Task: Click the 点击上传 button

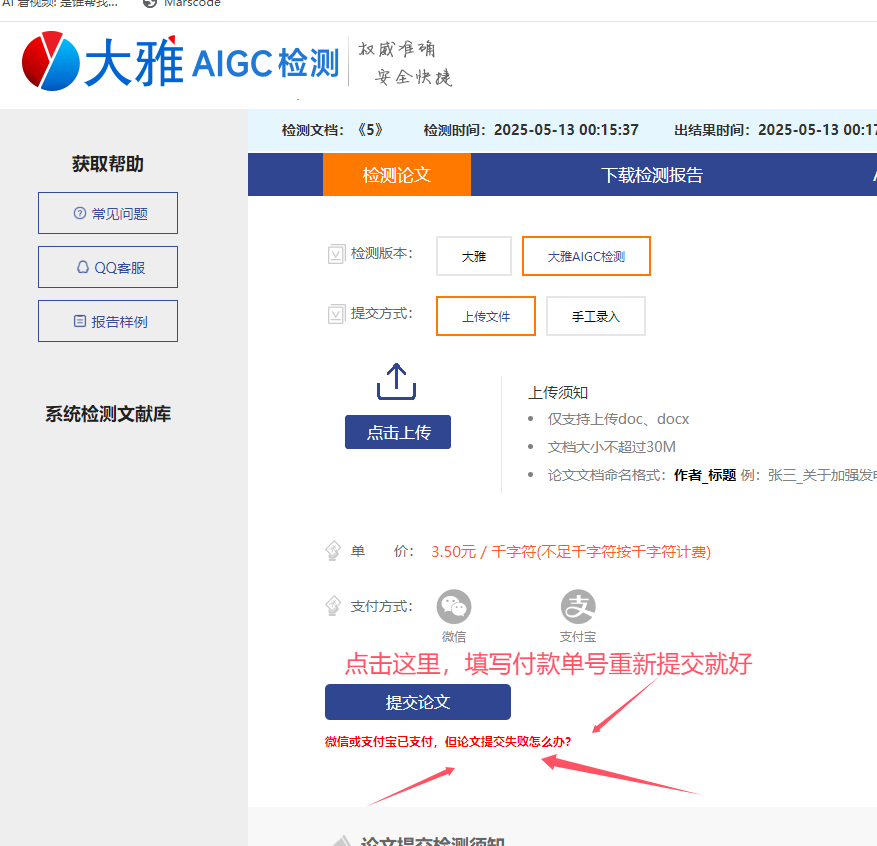Action: point(398,432)
